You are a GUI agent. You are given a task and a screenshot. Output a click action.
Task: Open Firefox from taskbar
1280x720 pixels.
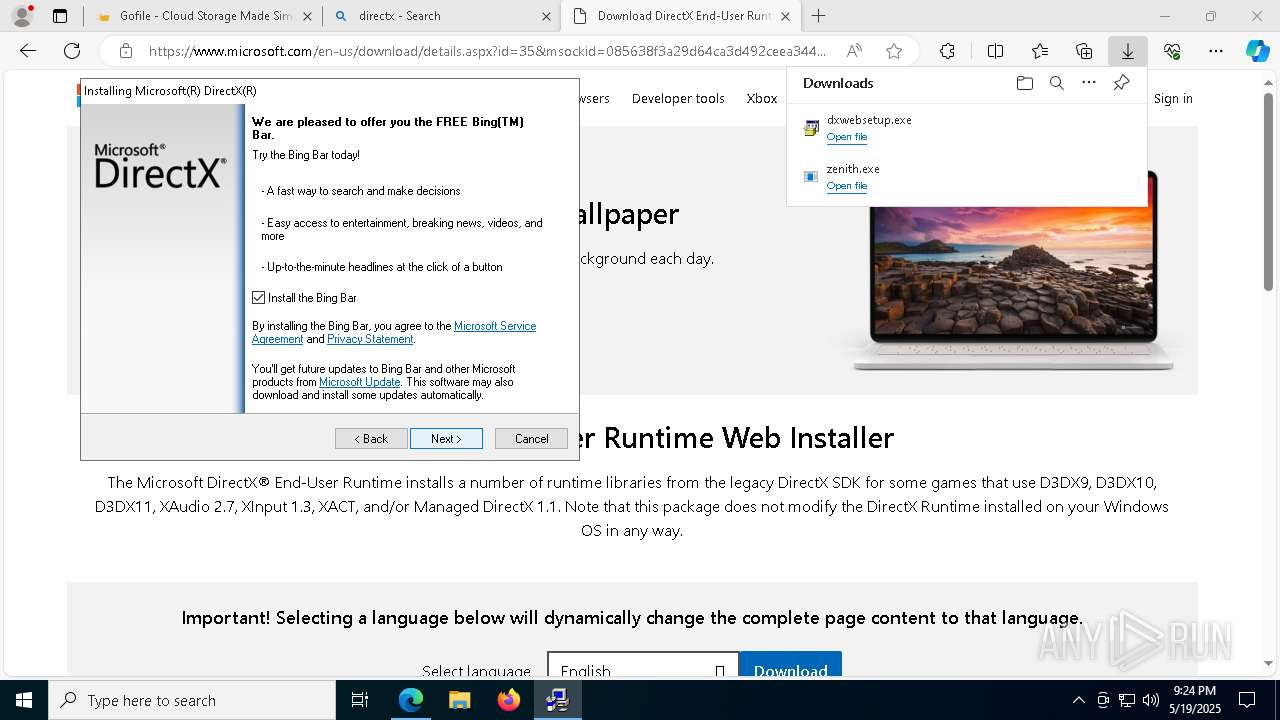(509, 700)
